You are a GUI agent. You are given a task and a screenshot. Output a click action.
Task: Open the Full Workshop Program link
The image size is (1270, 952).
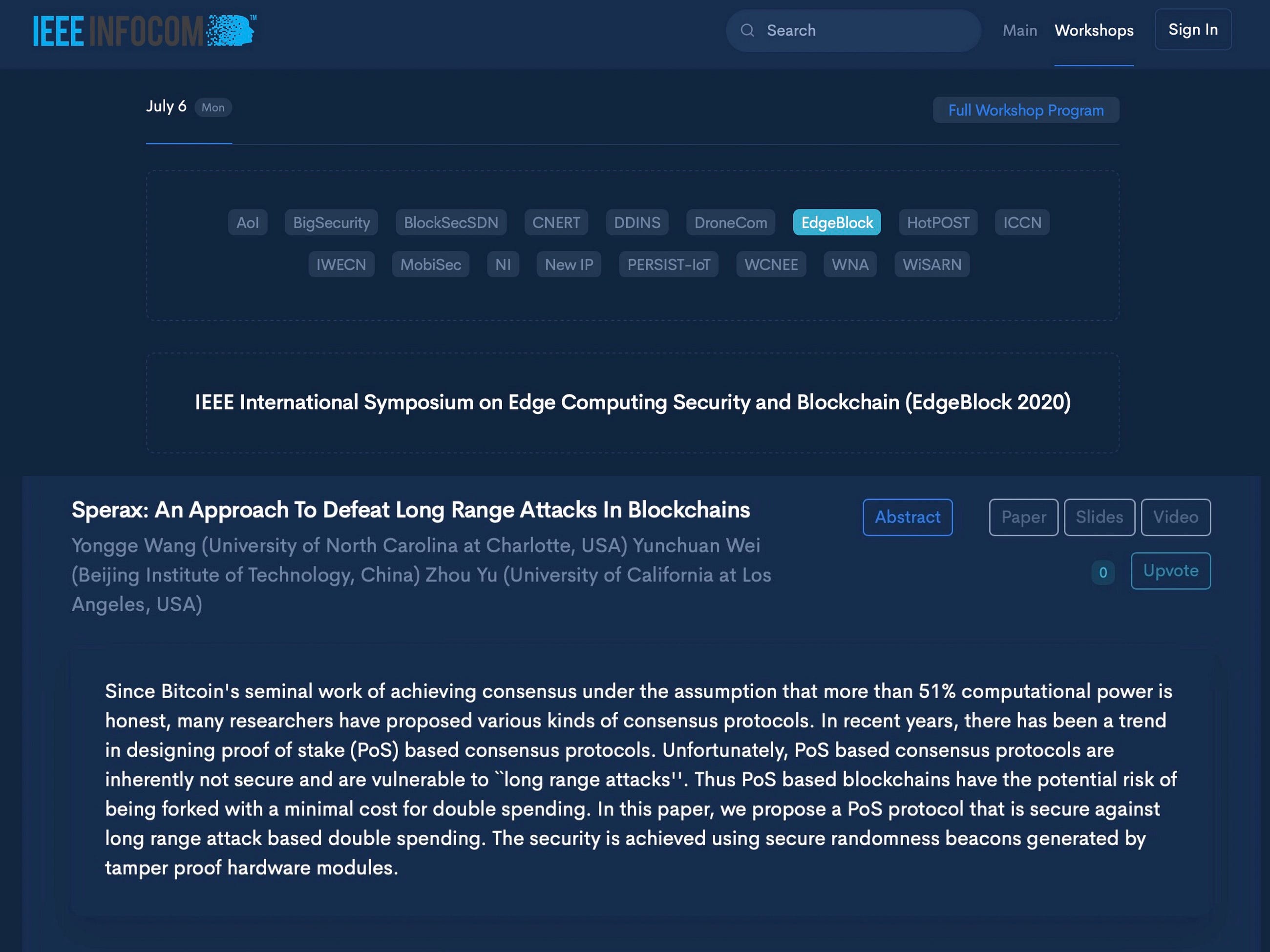(x=1026, y=110)
